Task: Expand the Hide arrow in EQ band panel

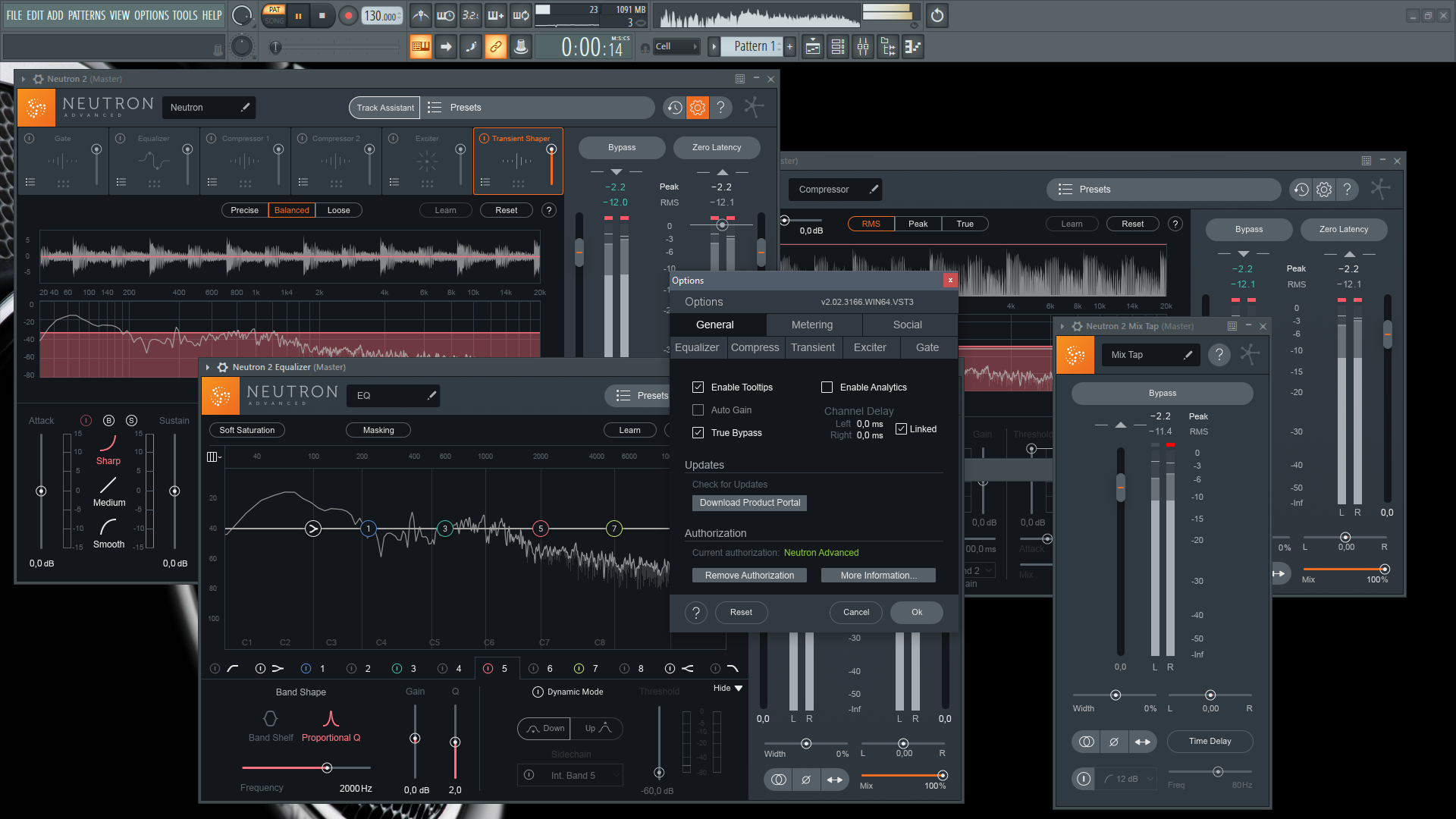Action: (x=738, y=689)
